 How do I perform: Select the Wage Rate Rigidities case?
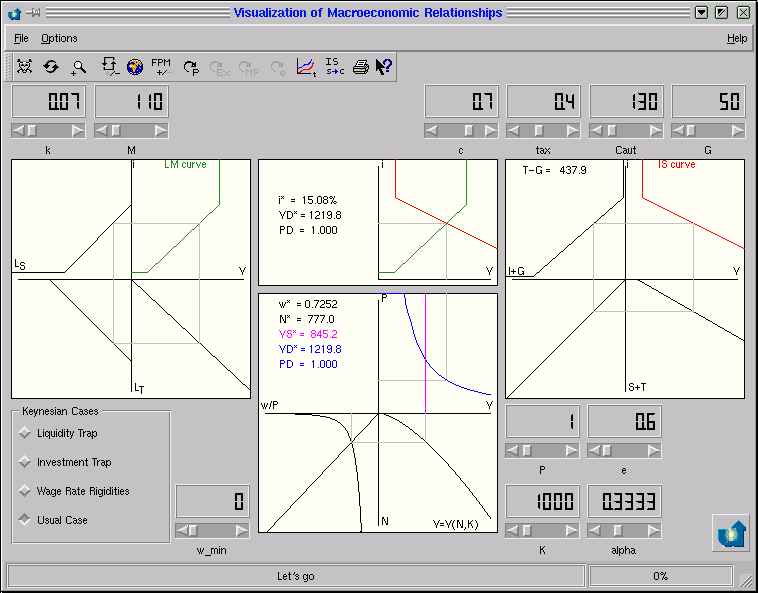pyautogui.click(x=74, y=491)
